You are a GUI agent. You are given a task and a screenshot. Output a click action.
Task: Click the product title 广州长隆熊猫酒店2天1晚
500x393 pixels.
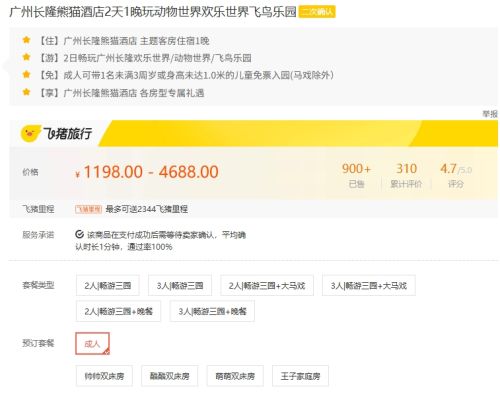click(153, 12)
